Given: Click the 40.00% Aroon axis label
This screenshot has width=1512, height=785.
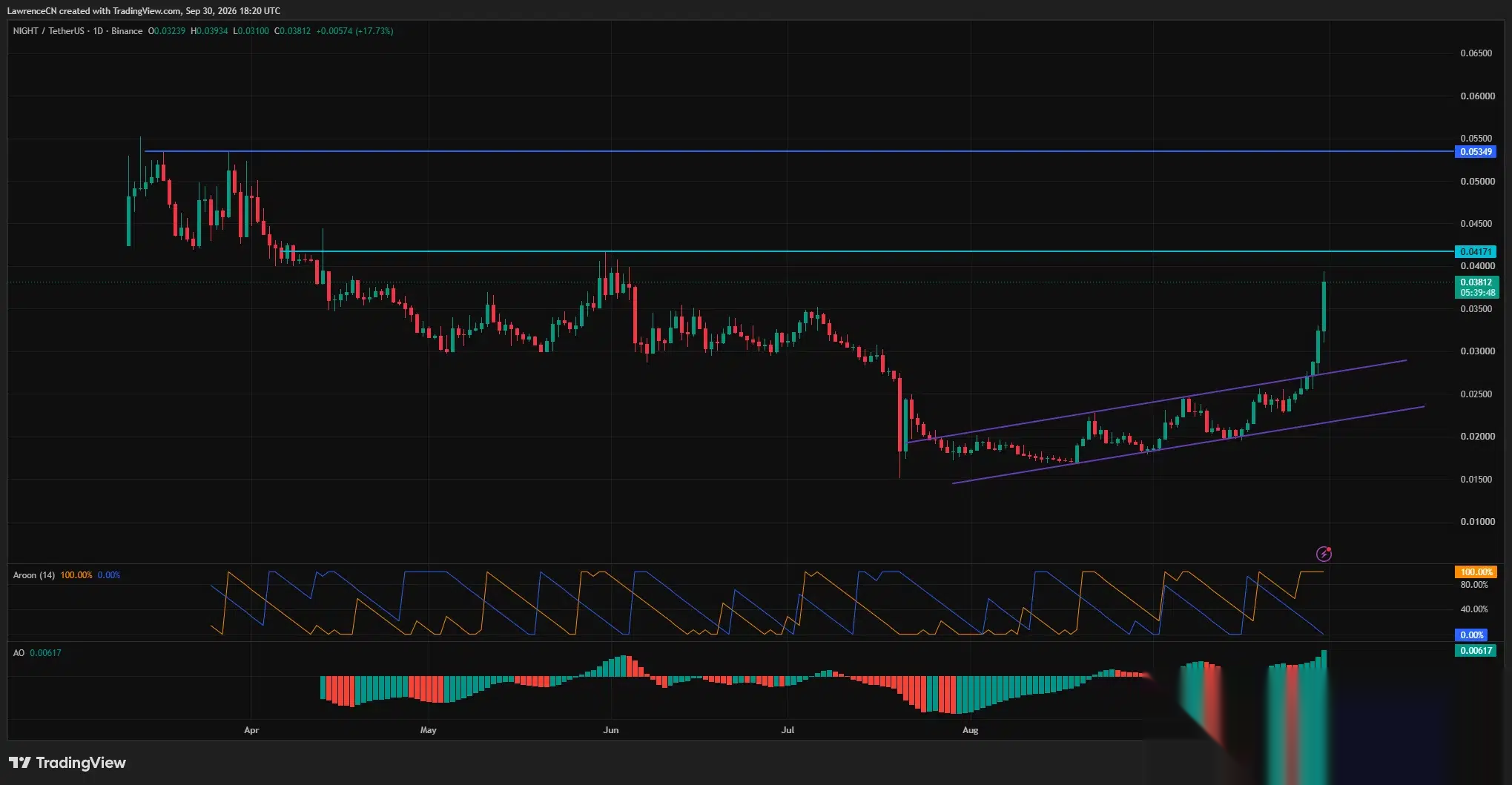Looking at the screenshot, I should click(1474, 609).
